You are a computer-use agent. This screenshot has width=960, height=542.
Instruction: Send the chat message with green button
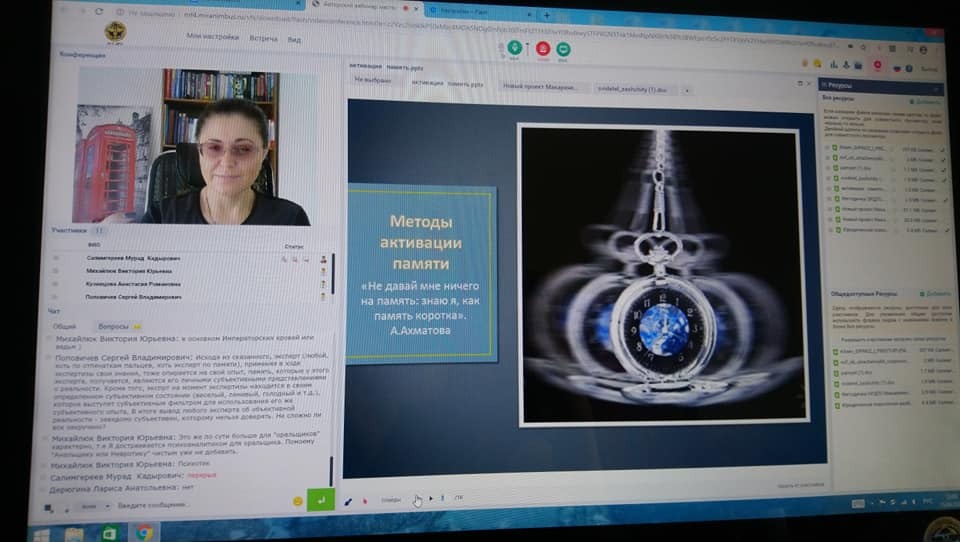click(x=321, y=500)
